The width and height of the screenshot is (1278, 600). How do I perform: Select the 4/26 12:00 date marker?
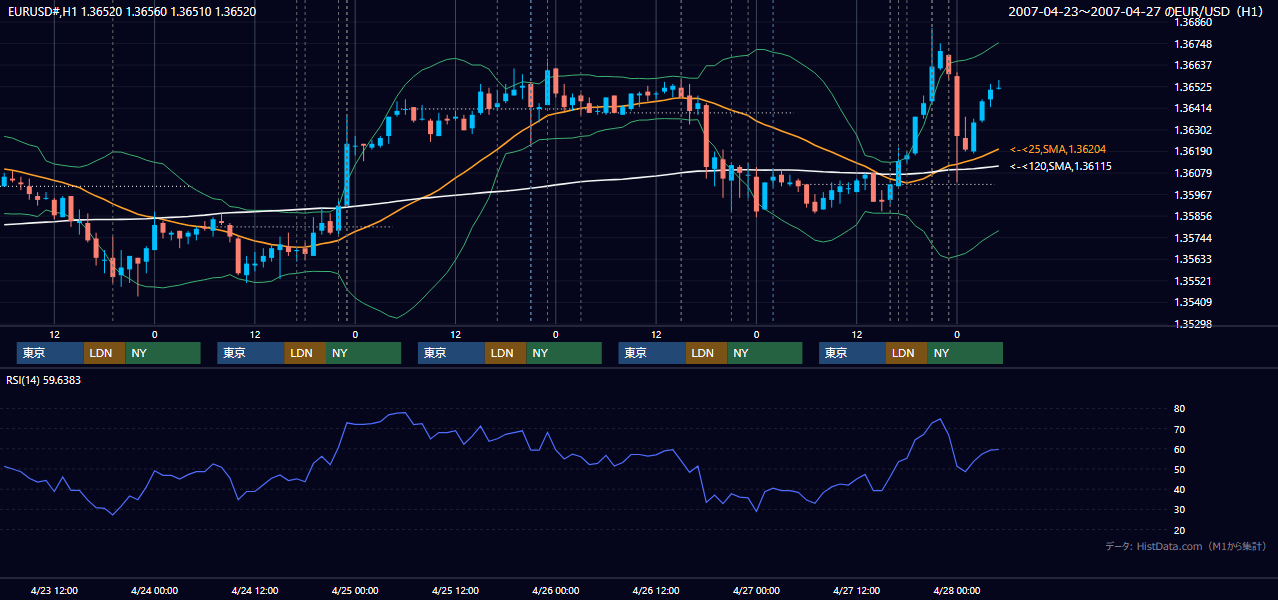coord(656,590)
